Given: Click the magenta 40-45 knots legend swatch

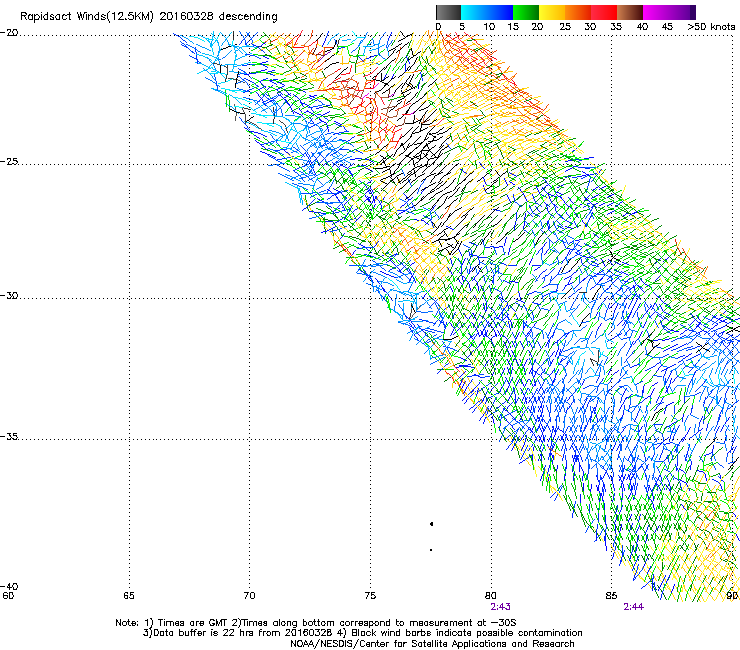Looking at the screenshot, I should point(656,12).
